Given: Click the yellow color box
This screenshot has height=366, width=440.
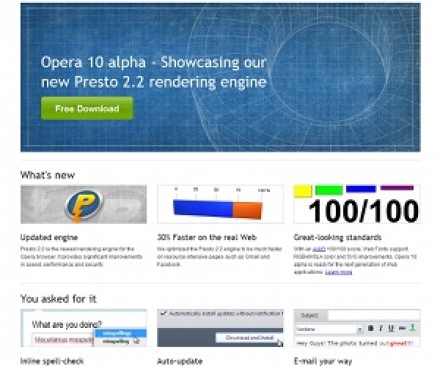Looking at the screenshot, I should click(303, 191).
